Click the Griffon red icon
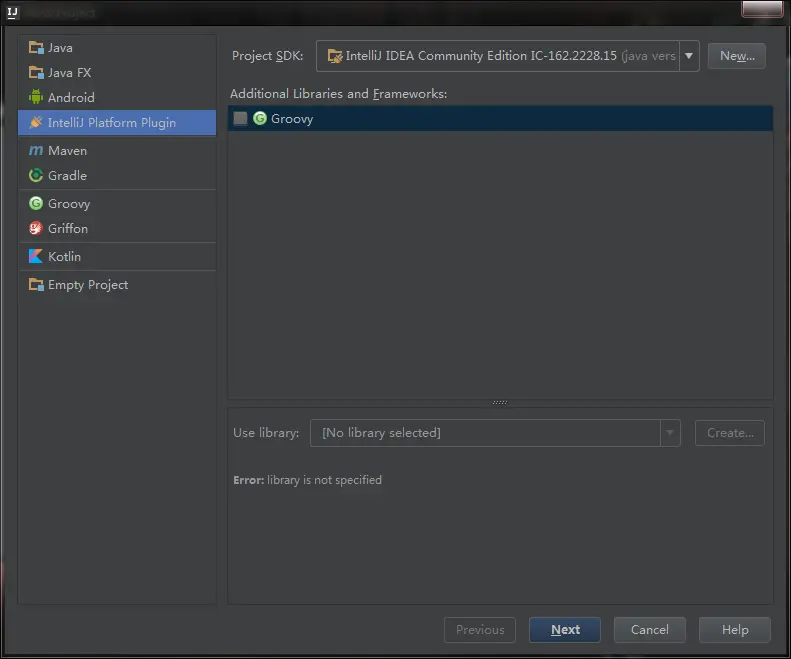Image resolution: width=791 pixels, height=659 pixels. [36, 229]
